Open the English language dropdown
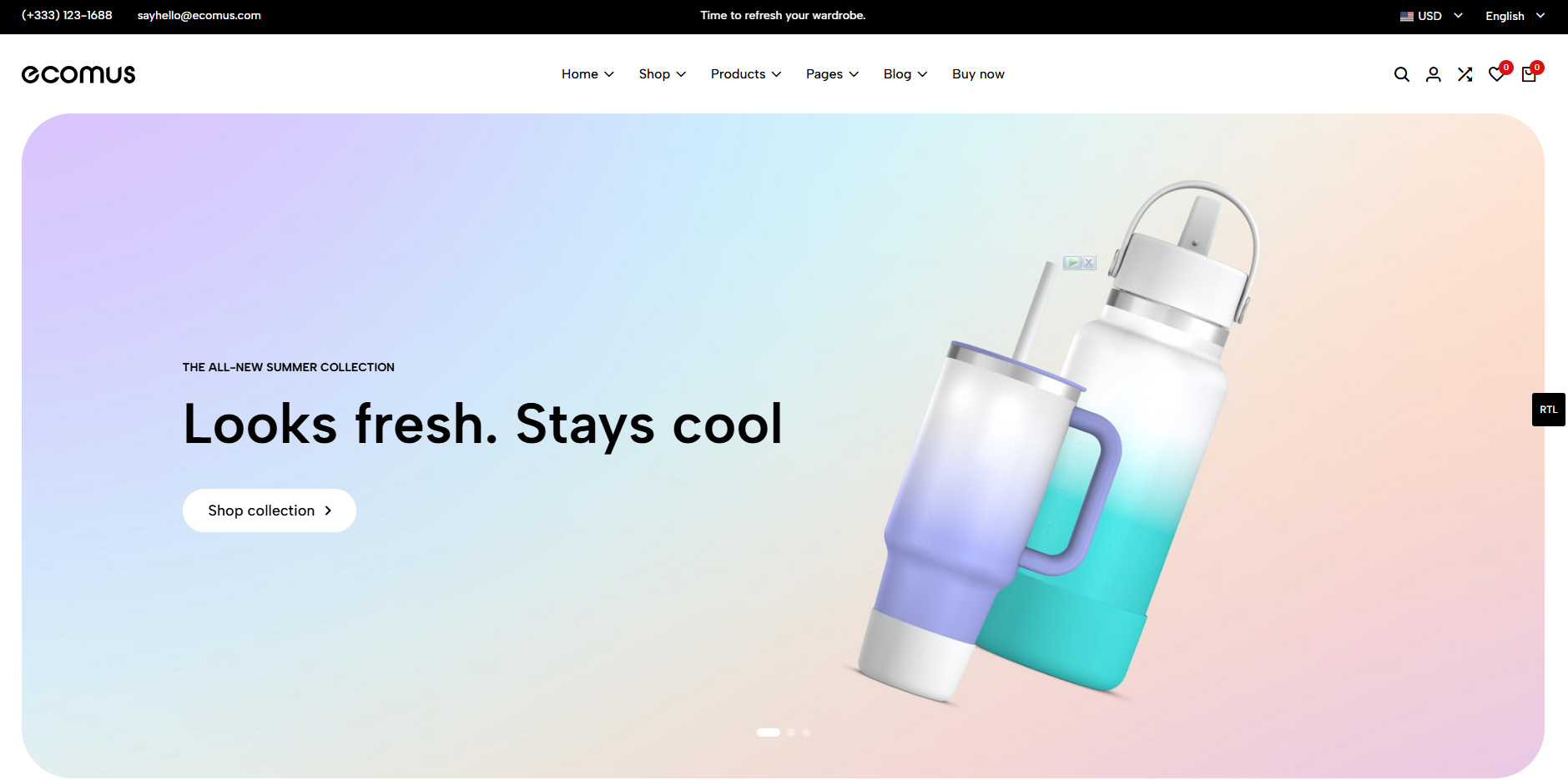 coord(1515,16)
